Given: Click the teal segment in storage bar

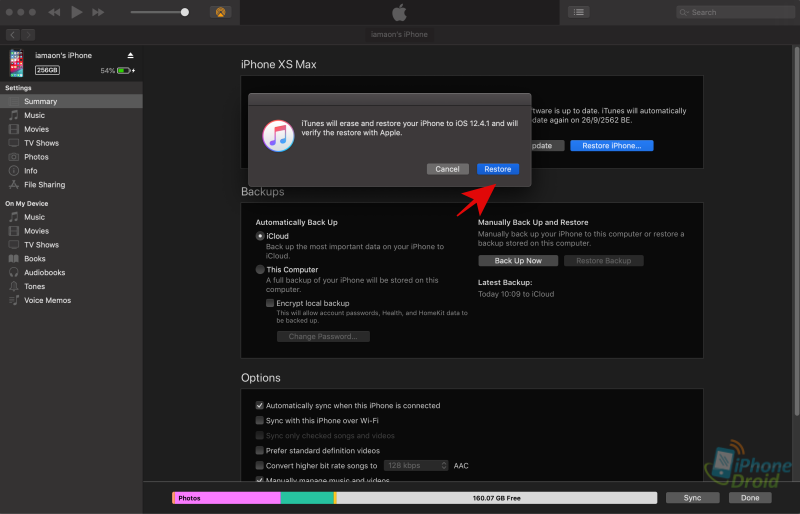Looking at the screenshot, I should coord(307,498).
